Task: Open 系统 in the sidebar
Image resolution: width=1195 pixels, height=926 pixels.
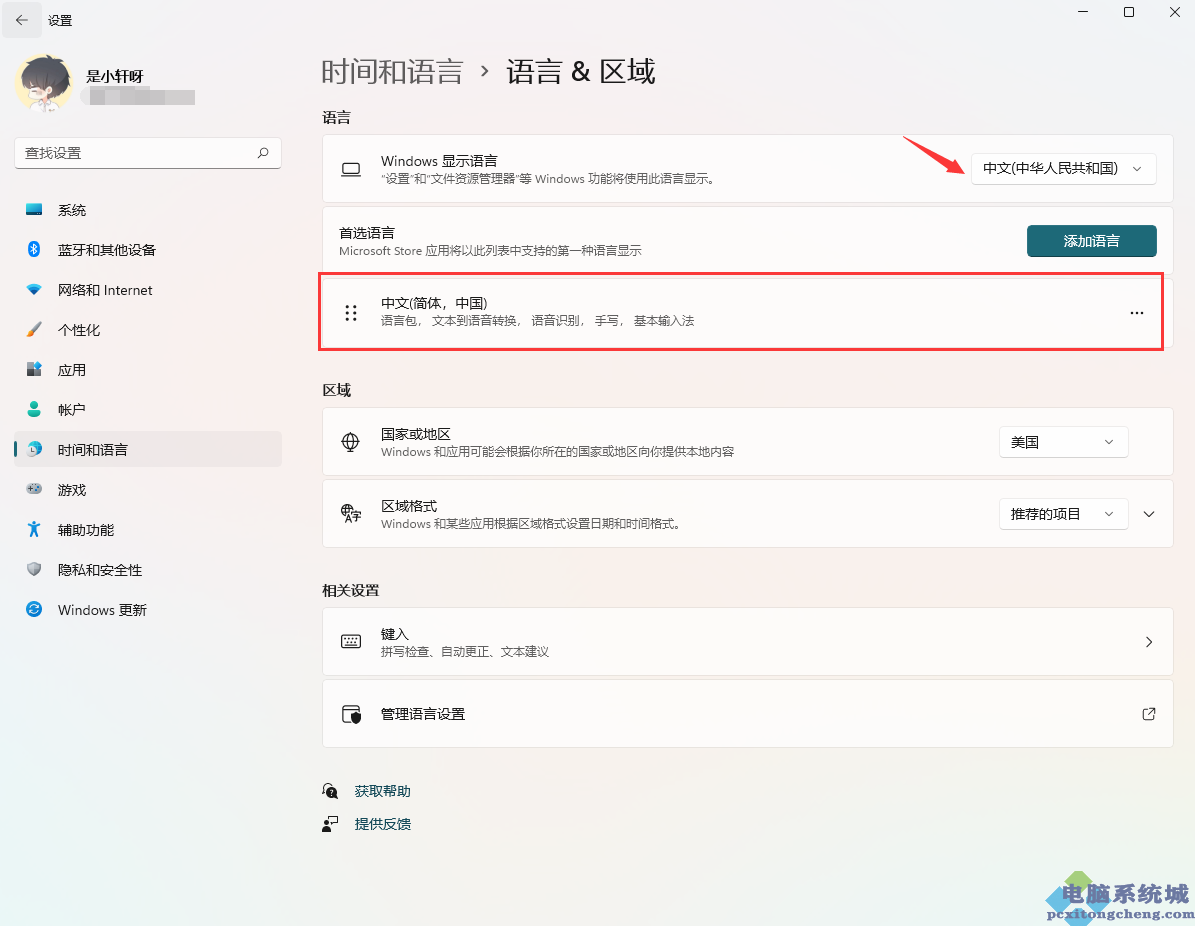Action: (148, 210)
